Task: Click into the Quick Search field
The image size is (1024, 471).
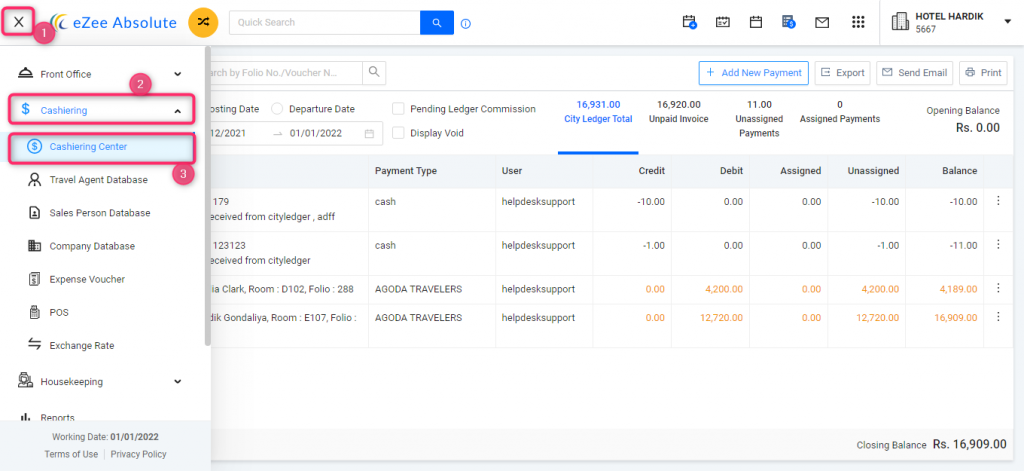Action: (325, 22)
